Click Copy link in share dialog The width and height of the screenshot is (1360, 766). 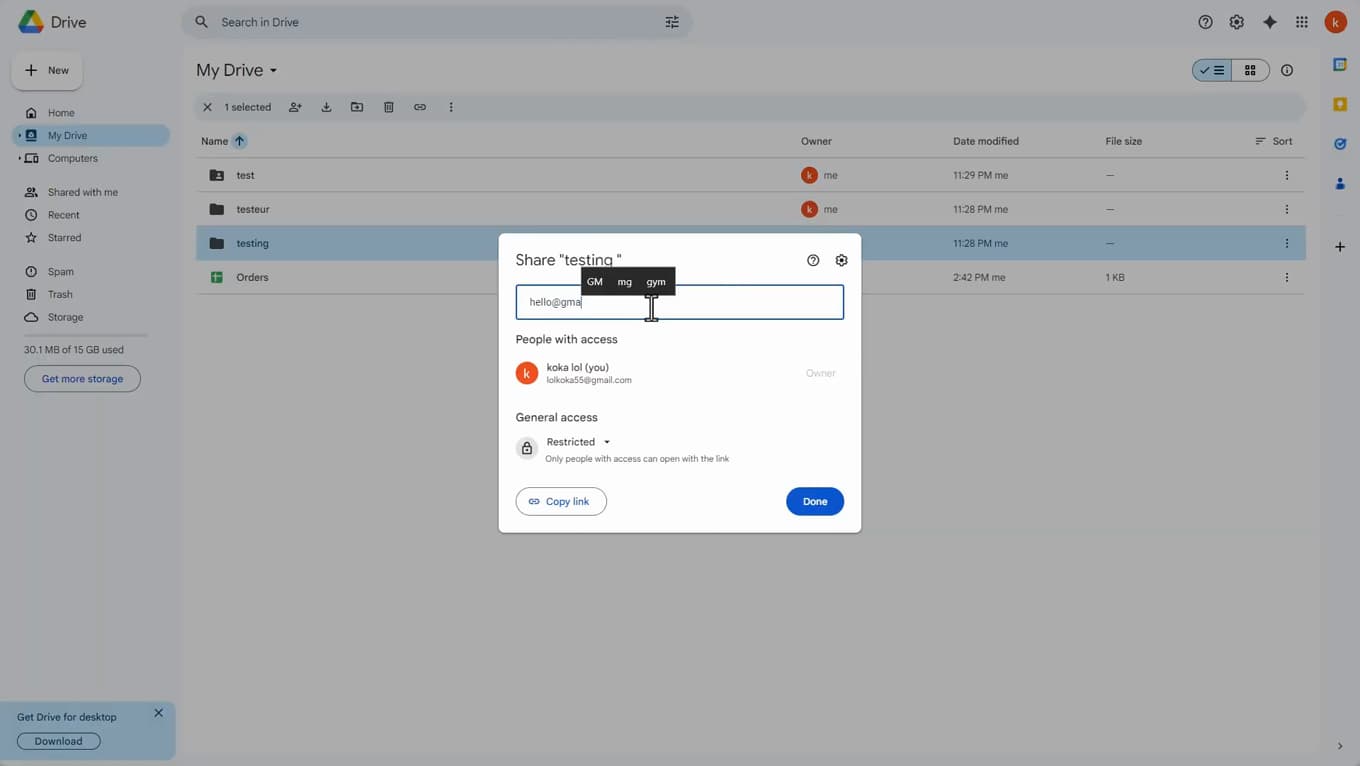tap(561, 501)
